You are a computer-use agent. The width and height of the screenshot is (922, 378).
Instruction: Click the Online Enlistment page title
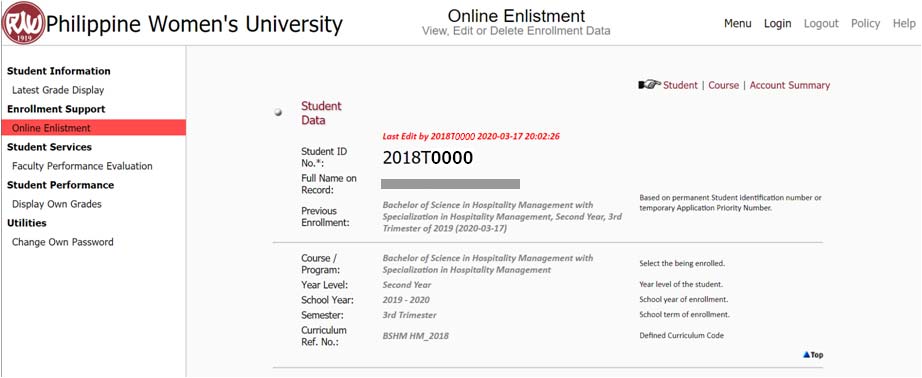tap(516, 15)
